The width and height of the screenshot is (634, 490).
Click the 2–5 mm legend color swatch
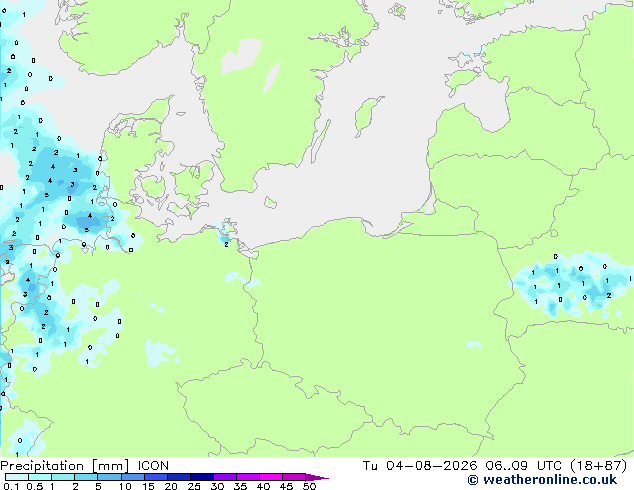[x=86, y=477]
